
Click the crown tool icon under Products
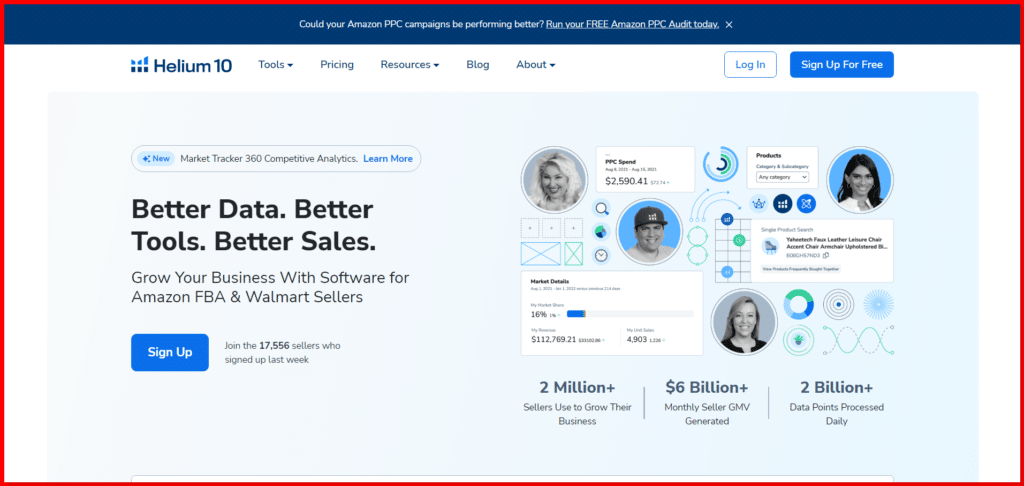point(759,204)
